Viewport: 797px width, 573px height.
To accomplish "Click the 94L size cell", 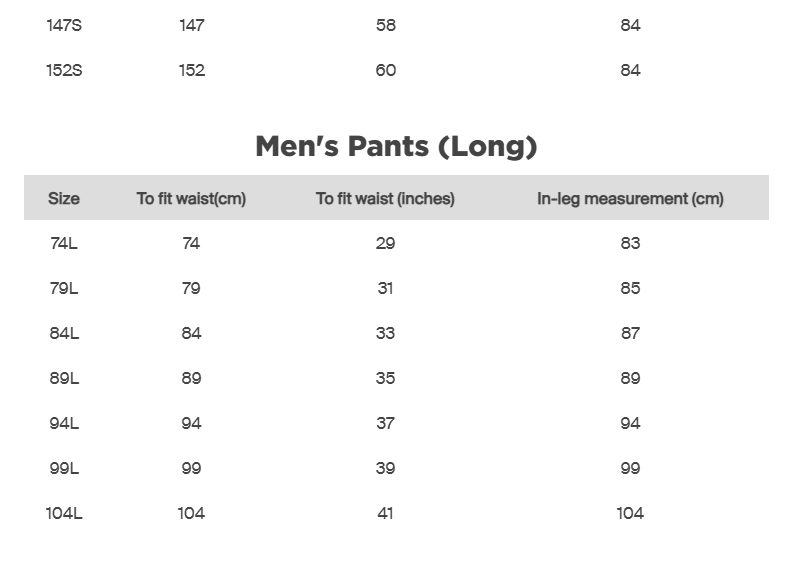I will click(64, 423).
